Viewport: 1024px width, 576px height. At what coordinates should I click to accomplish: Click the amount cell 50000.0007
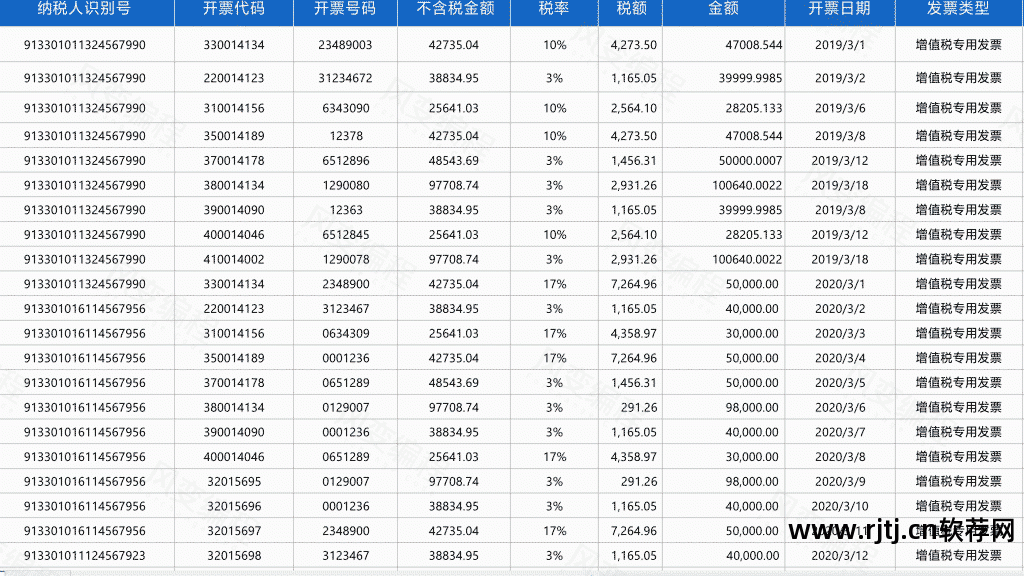coord(750,161)
